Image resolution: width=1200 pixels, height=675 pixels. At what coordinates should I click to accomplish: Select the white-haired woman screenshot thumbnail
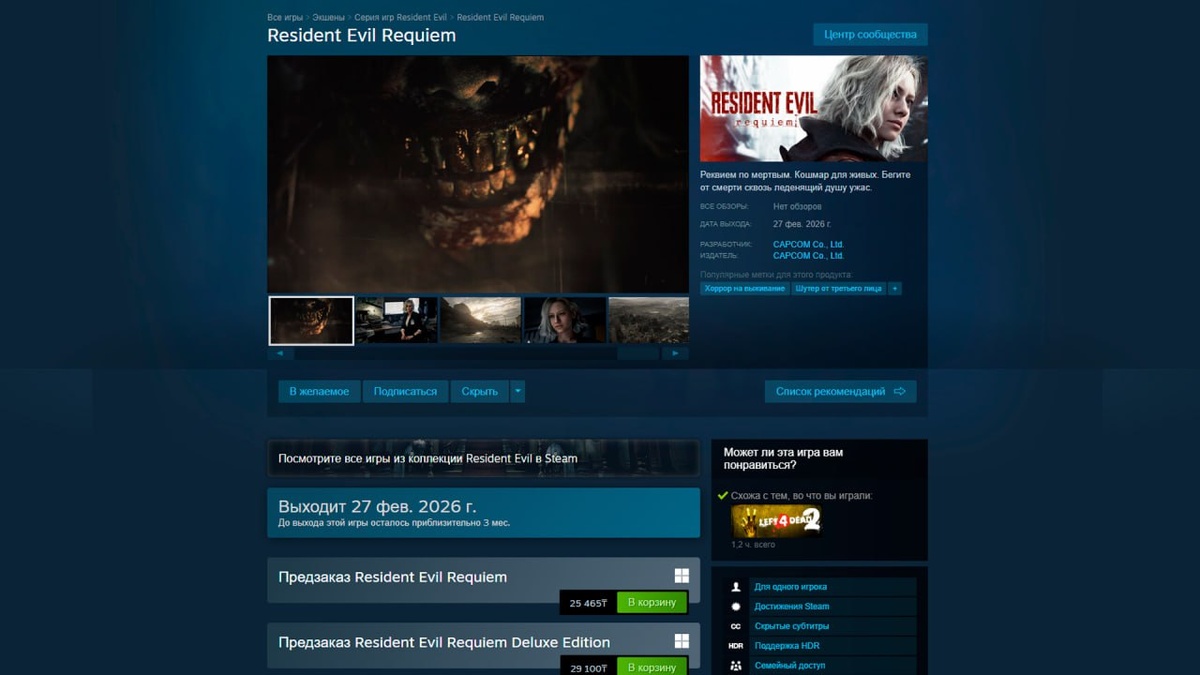pyautogui.click(x=564, y=321)
